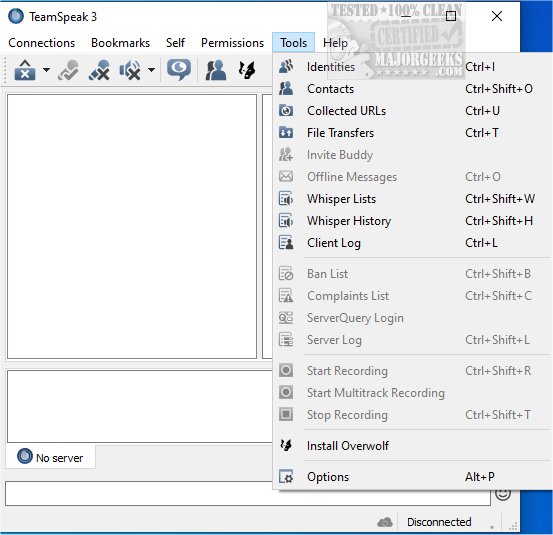The height and width of the screenshot is (535, 553).
Task: Open the Help menu
Action: click(x=335, y=43)
